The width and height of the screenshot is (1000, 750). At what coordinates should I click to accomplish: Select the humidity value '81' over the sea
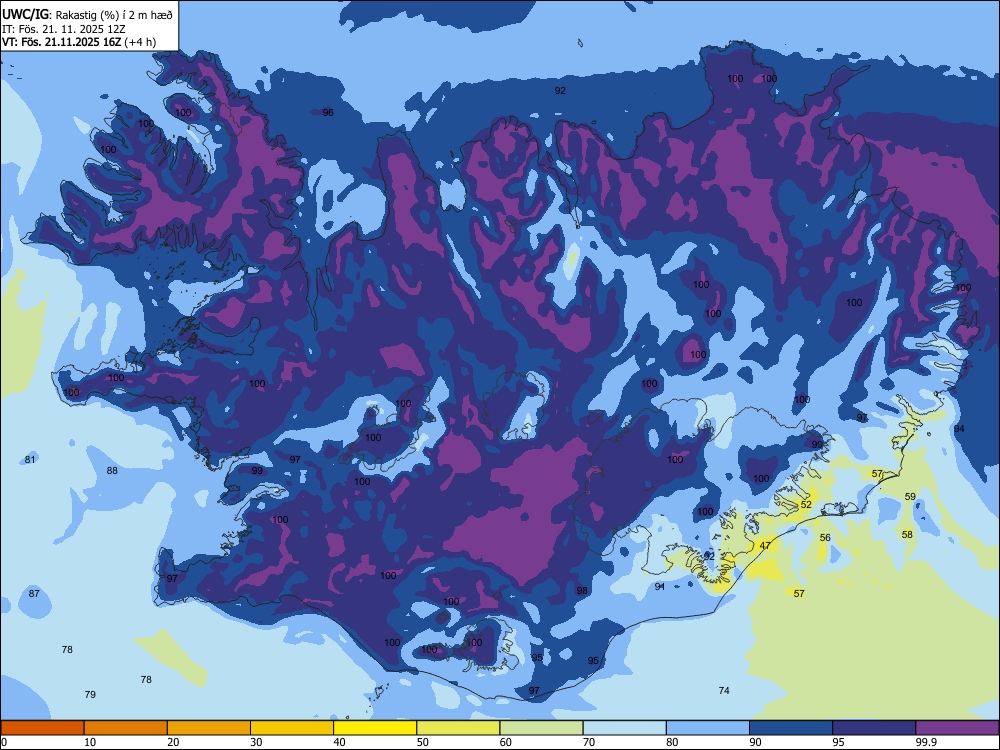[30, 460]
